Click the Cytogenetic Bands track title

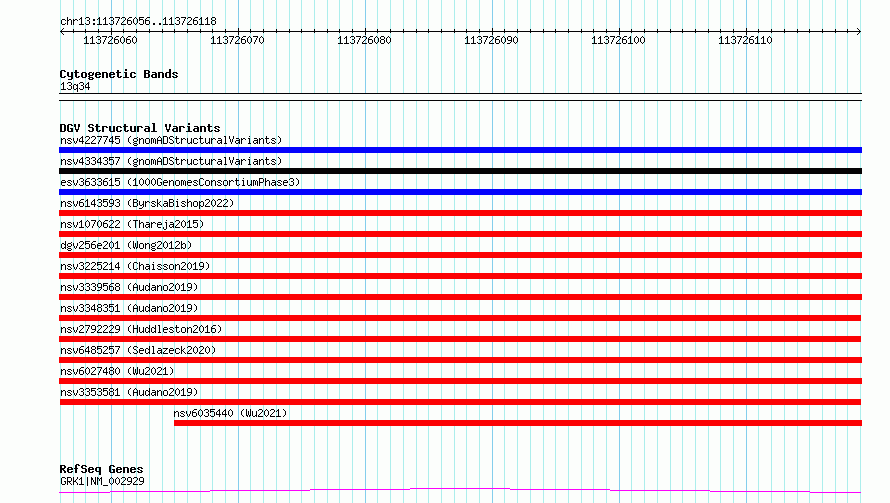click(x=119, y=74)
